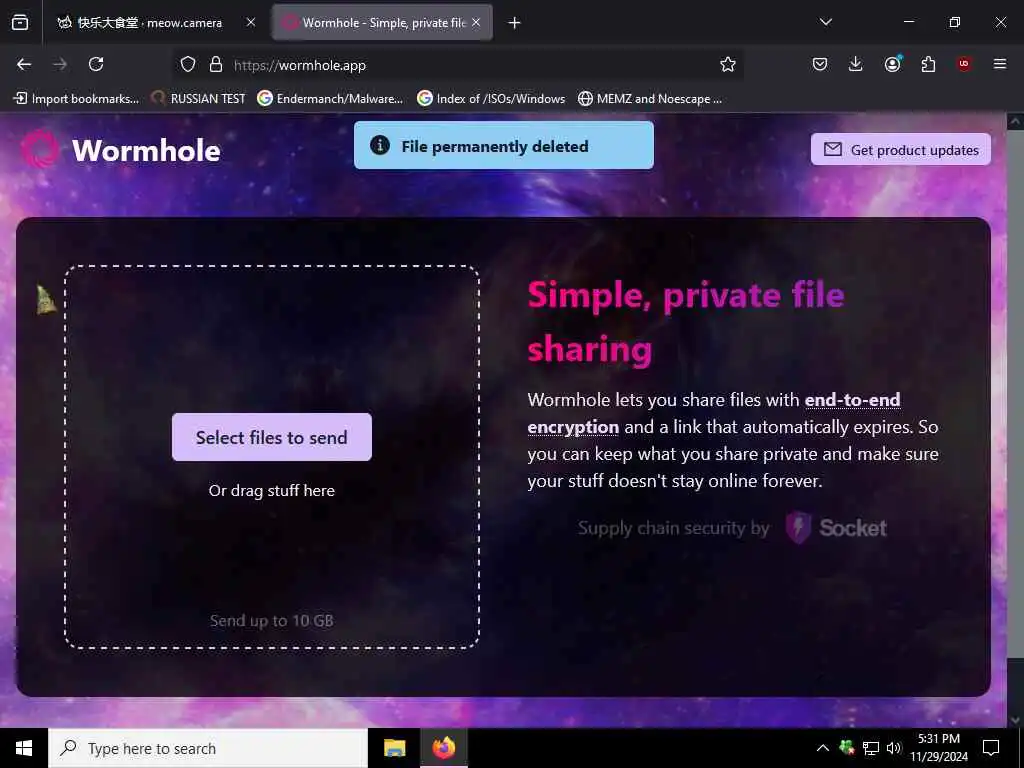Open MEMZ and Noescape bookmark
The width and height of the screenshot is (1024, 768).
click(x=650, y=99)
